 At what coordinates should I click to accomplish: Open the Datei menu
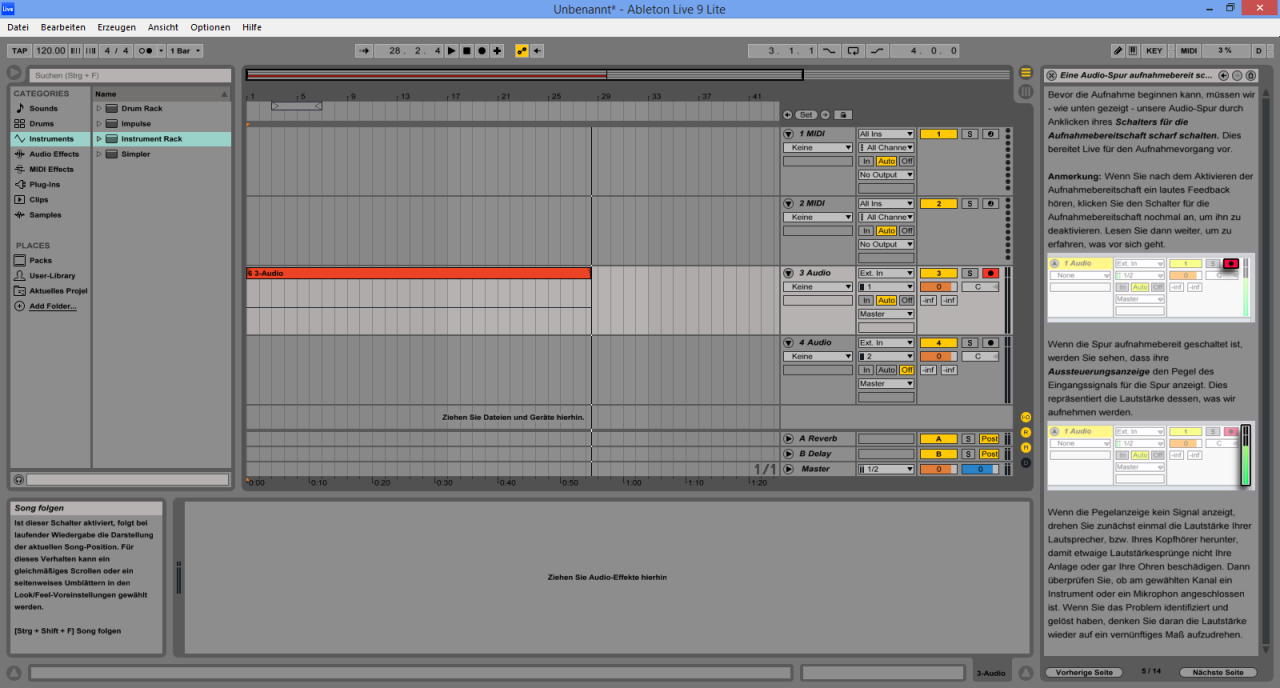18,27
